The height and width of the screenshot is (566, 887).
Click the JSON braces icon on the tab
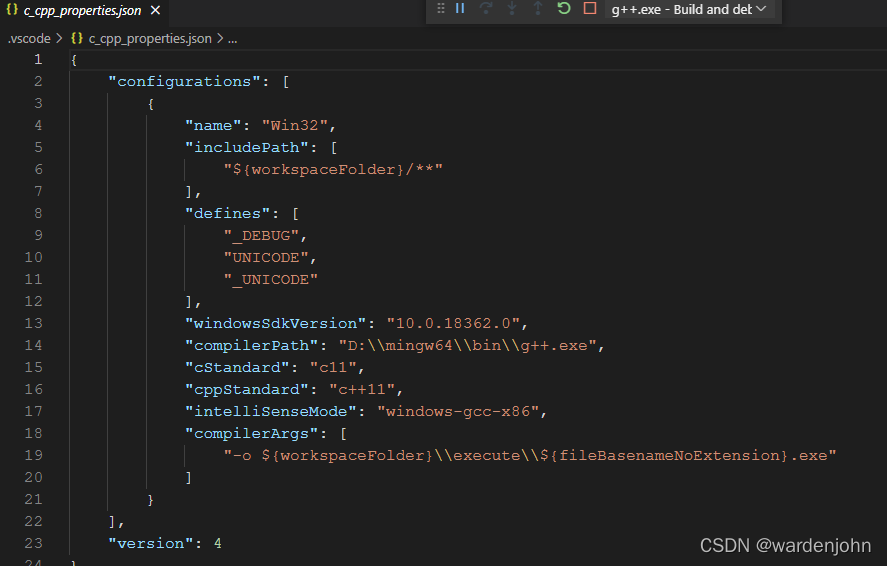[12, 10]
